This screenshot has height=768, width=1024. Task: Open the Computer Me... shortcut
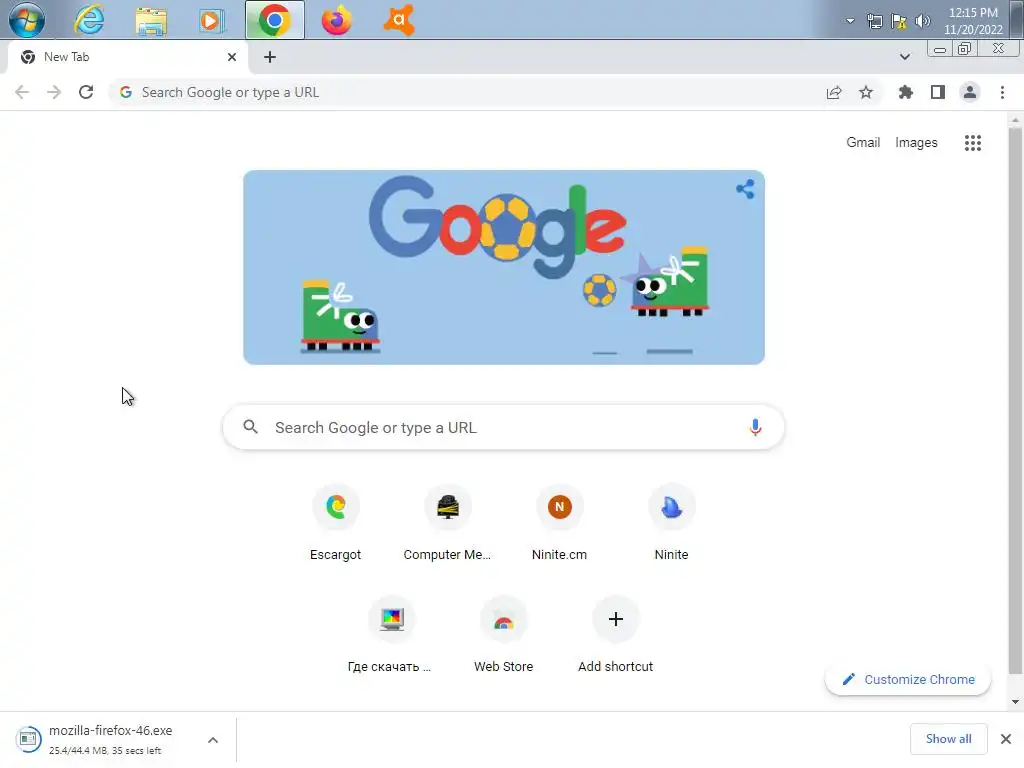pyautogui.click(x=447, y=523)
